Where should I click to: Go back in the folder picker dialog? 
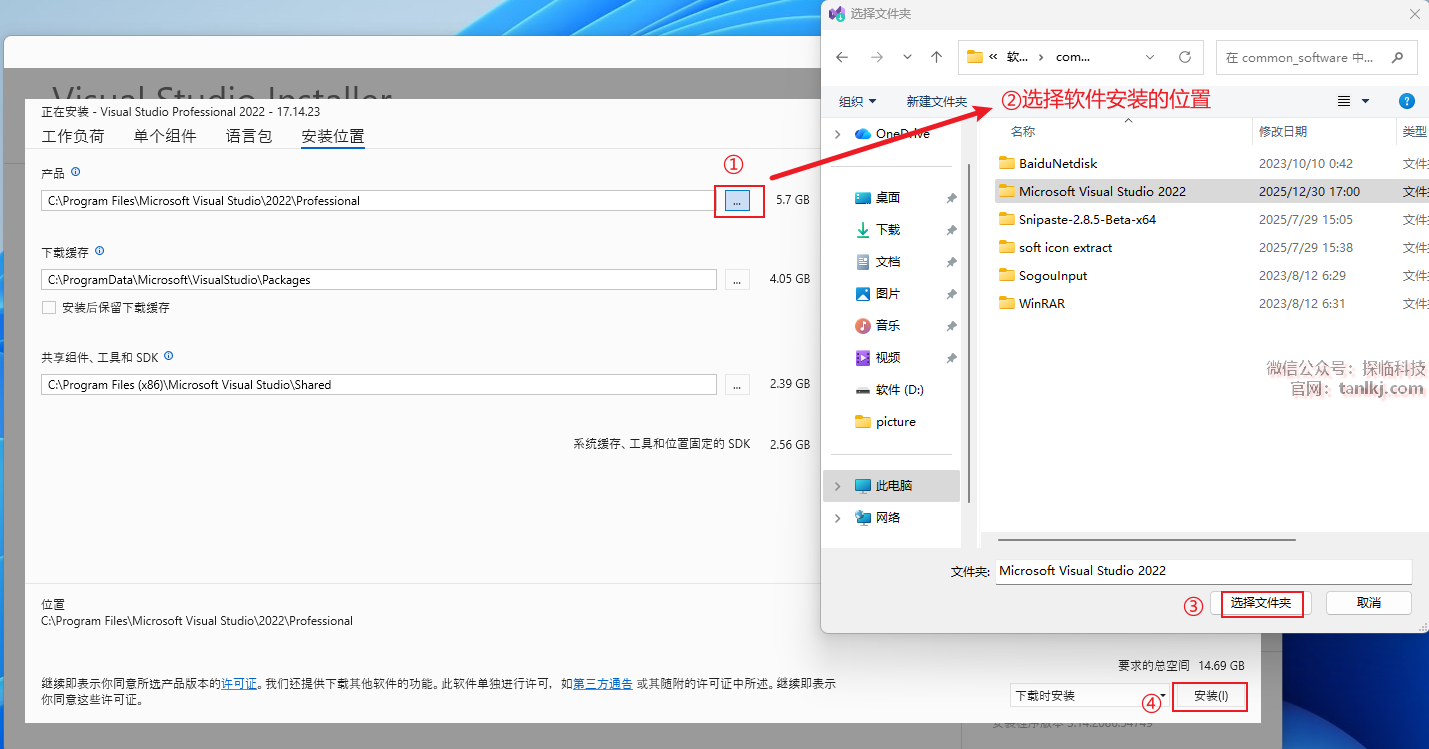[x=842, y=57]
